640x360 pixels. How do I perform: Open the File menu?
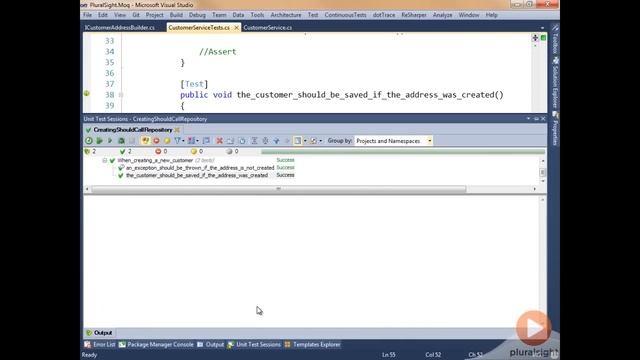[x=87, y=15]
